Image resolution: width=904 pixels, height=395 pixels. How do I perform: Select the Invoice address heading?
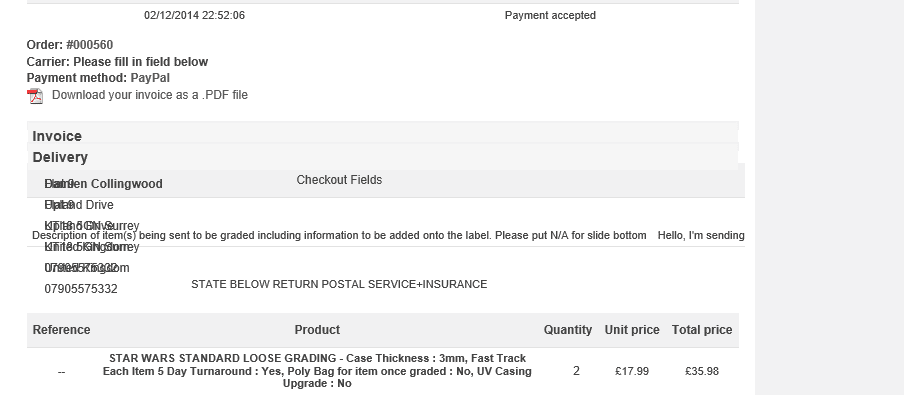pos(57,137)
